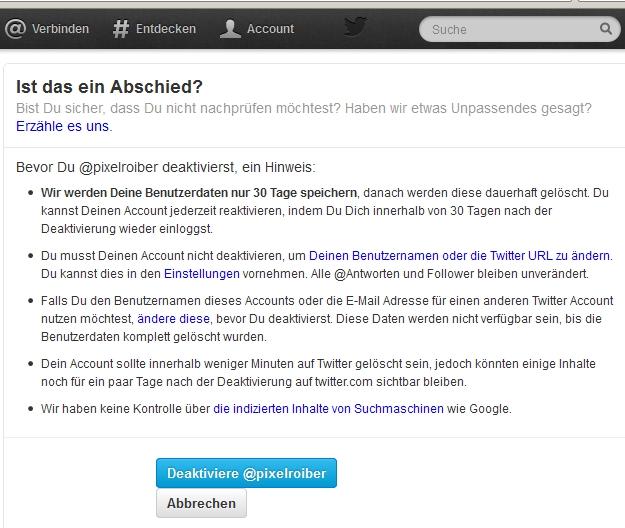Click the magnifying glass search icon

(x=606, y=29)
